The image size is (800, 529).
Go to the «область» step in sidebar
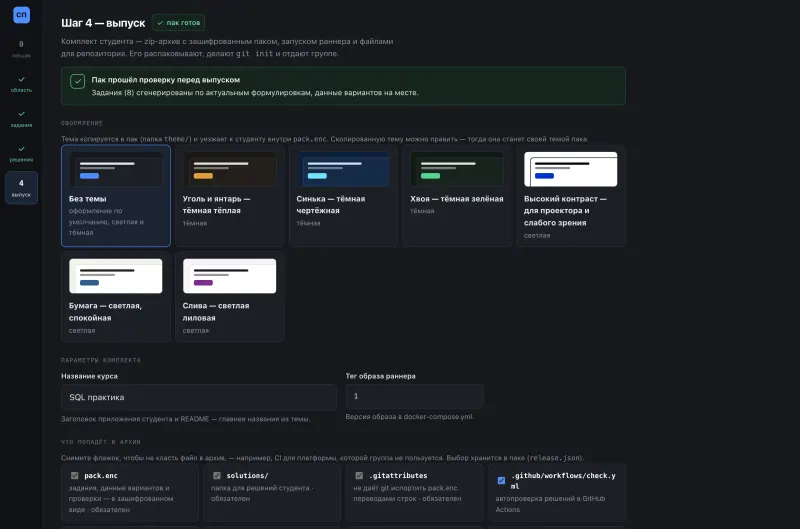(21, 84)
